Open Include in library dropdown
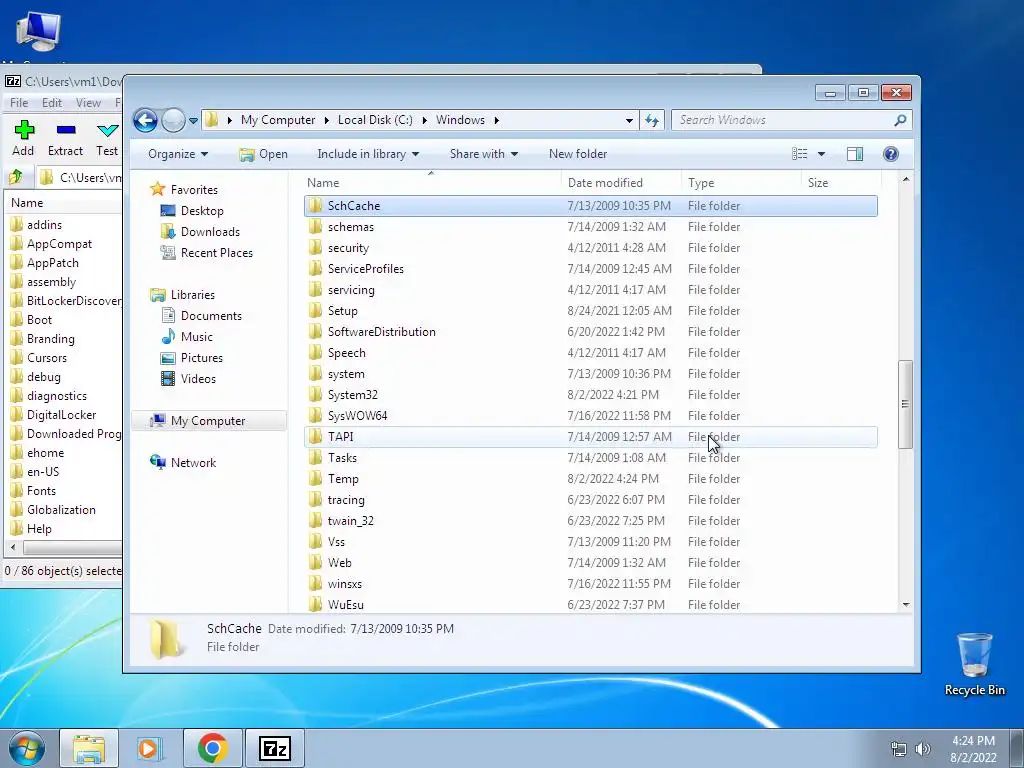Viewport: 1024px width, 768px height. point(368,154)
